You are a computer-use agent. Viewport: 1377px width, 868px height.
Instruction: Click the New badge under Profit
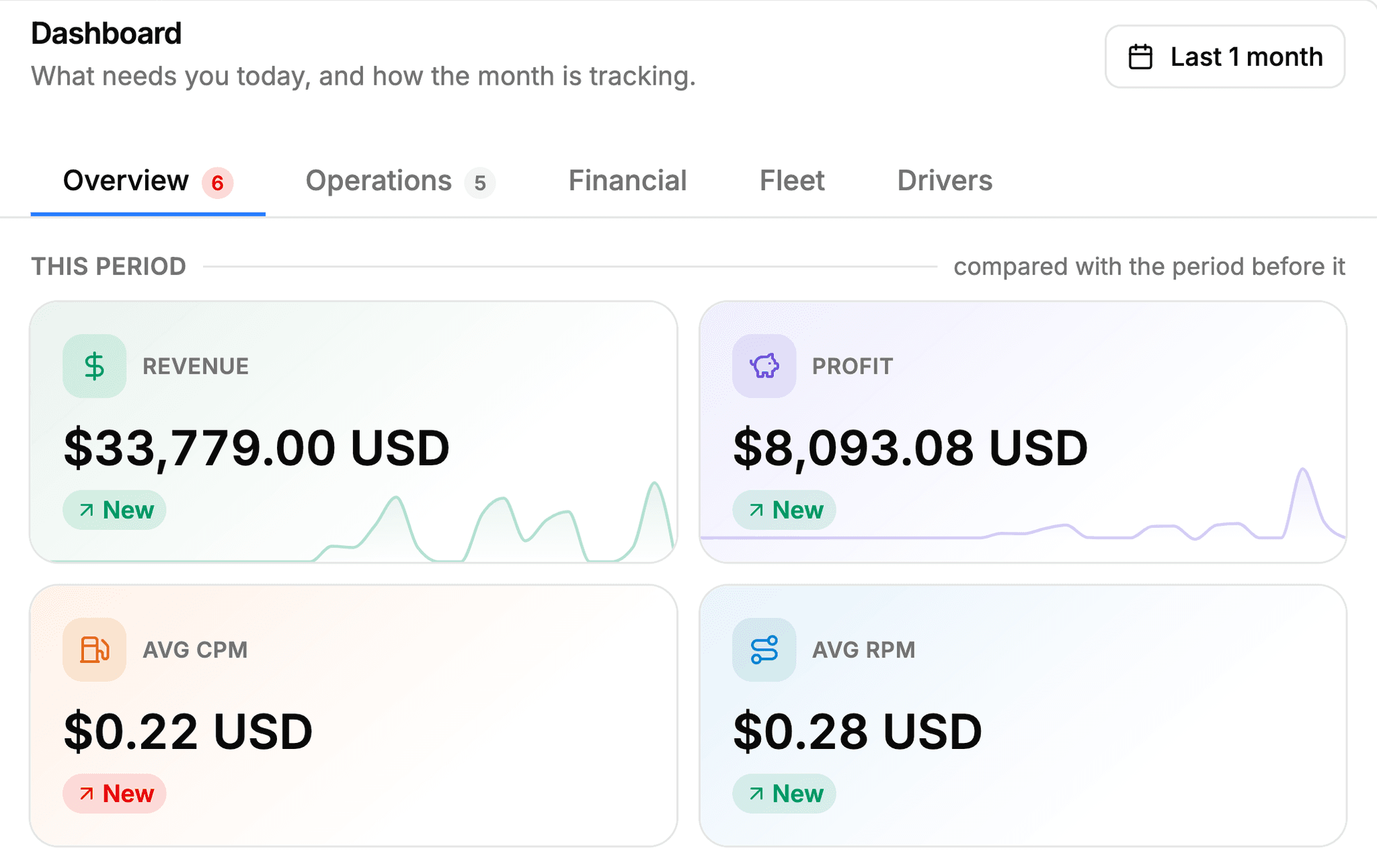pyautogui.click(x=784, y=510)
